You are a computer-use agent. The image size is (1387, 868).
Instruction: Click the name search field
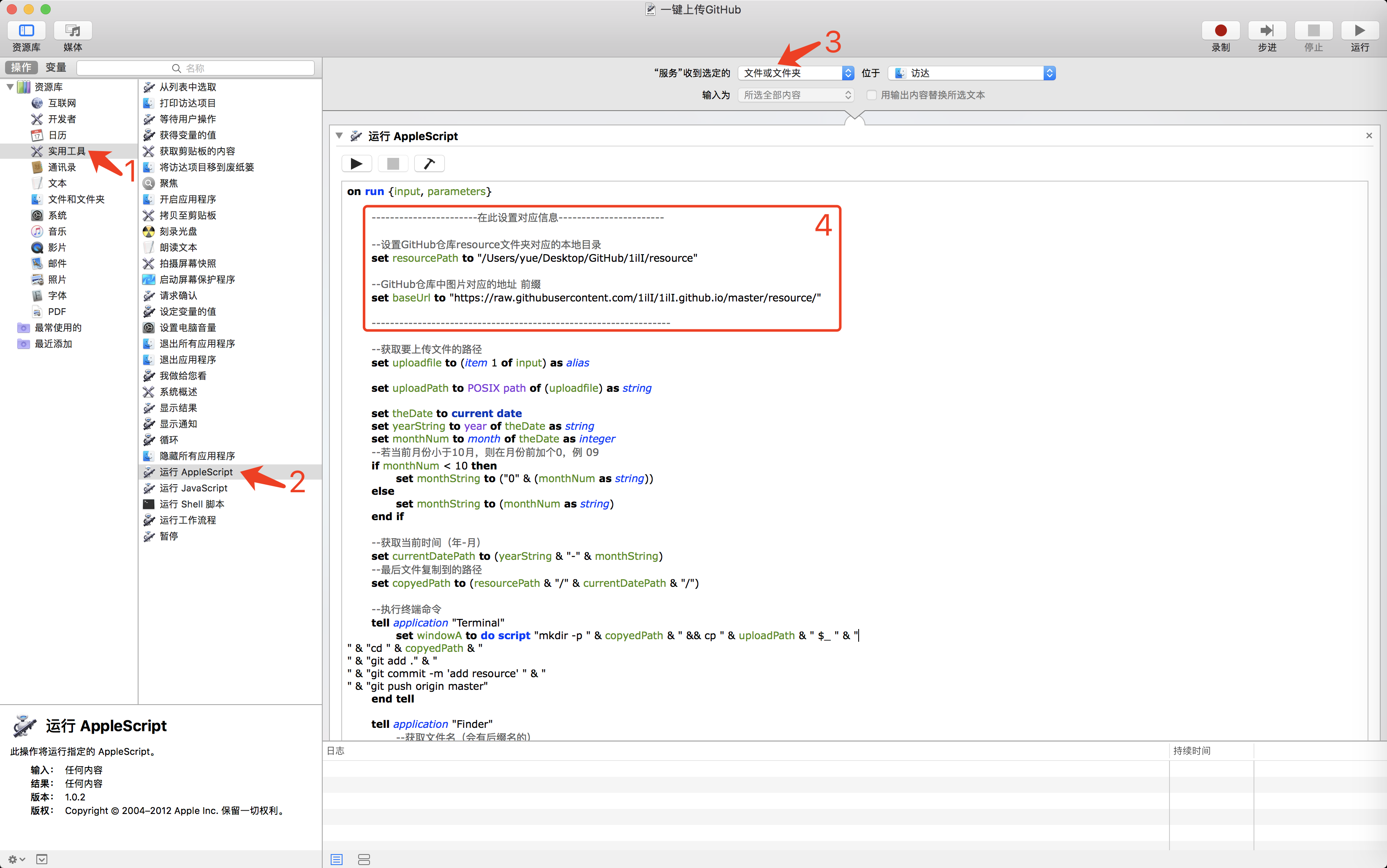click(195, 68)
